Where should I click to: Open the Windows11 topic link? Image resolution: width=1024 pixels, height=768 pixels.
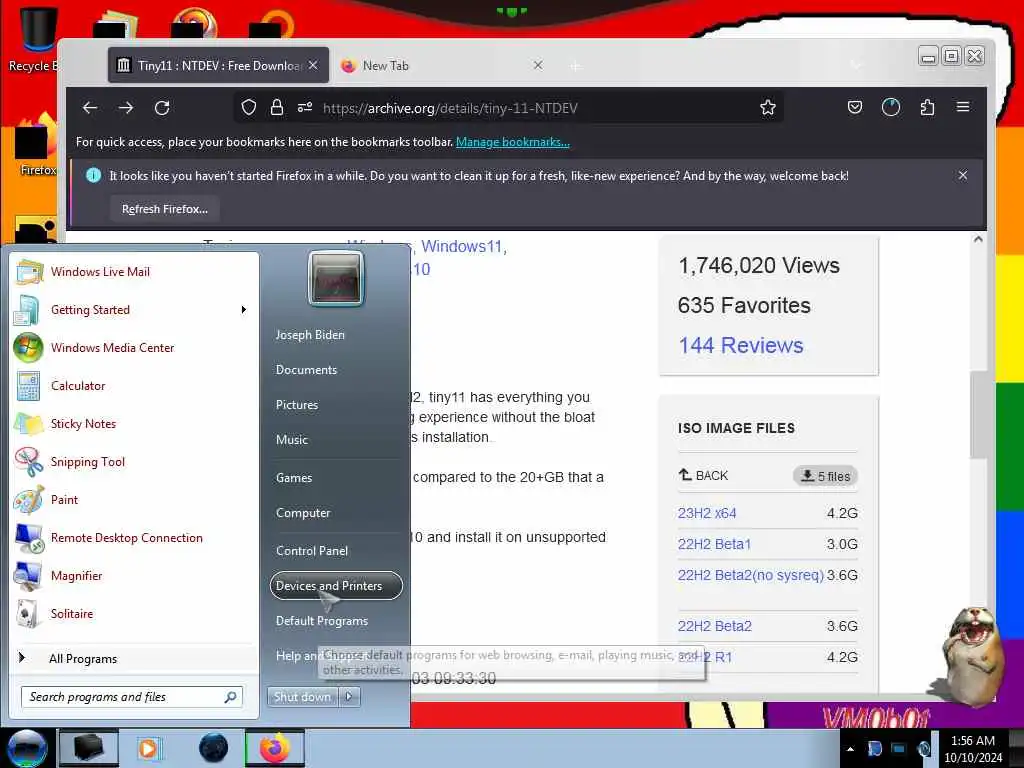(463, 246)
